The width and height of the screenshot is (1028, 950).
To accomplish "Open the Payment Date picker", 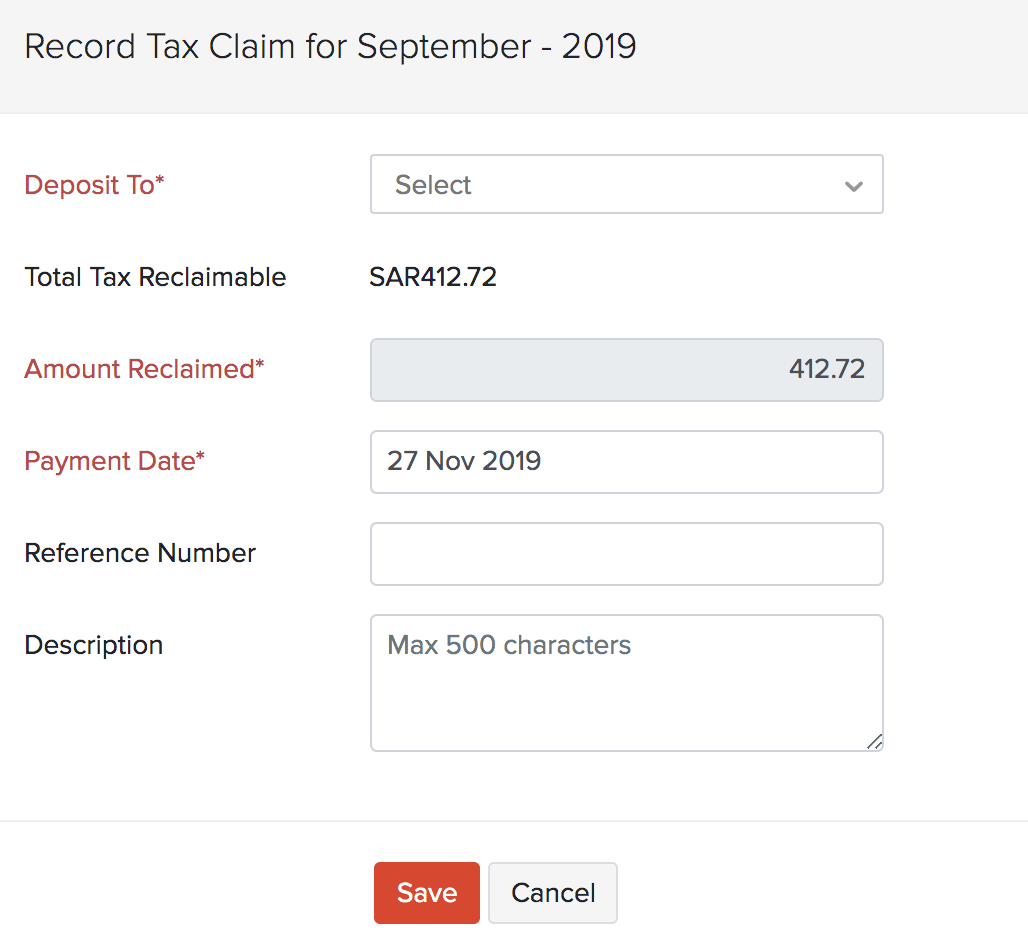I will pos(626,461).
